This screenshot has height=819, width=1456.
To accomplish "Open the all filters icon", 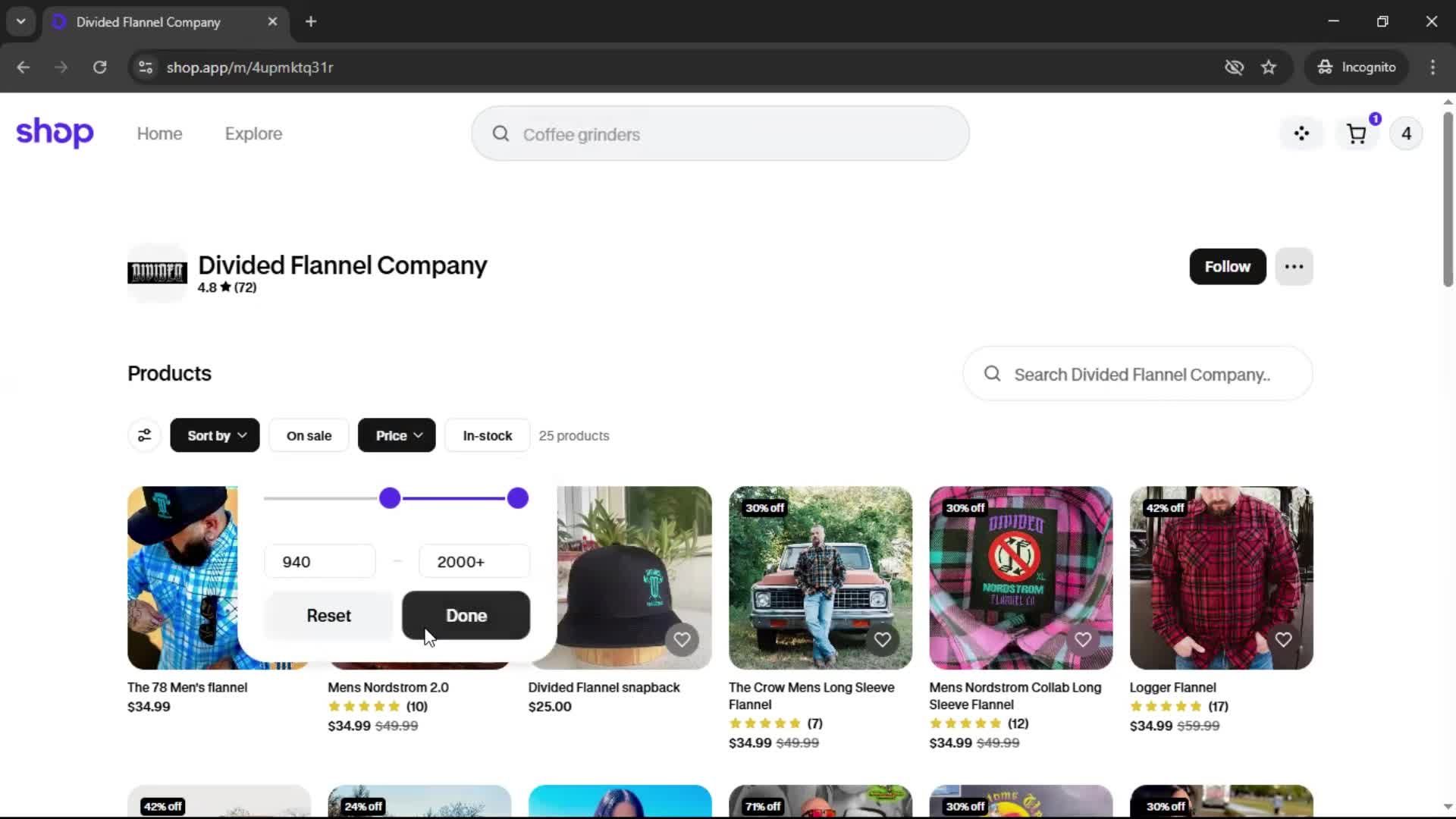I will pyautogui.click(x=144, y=435).
